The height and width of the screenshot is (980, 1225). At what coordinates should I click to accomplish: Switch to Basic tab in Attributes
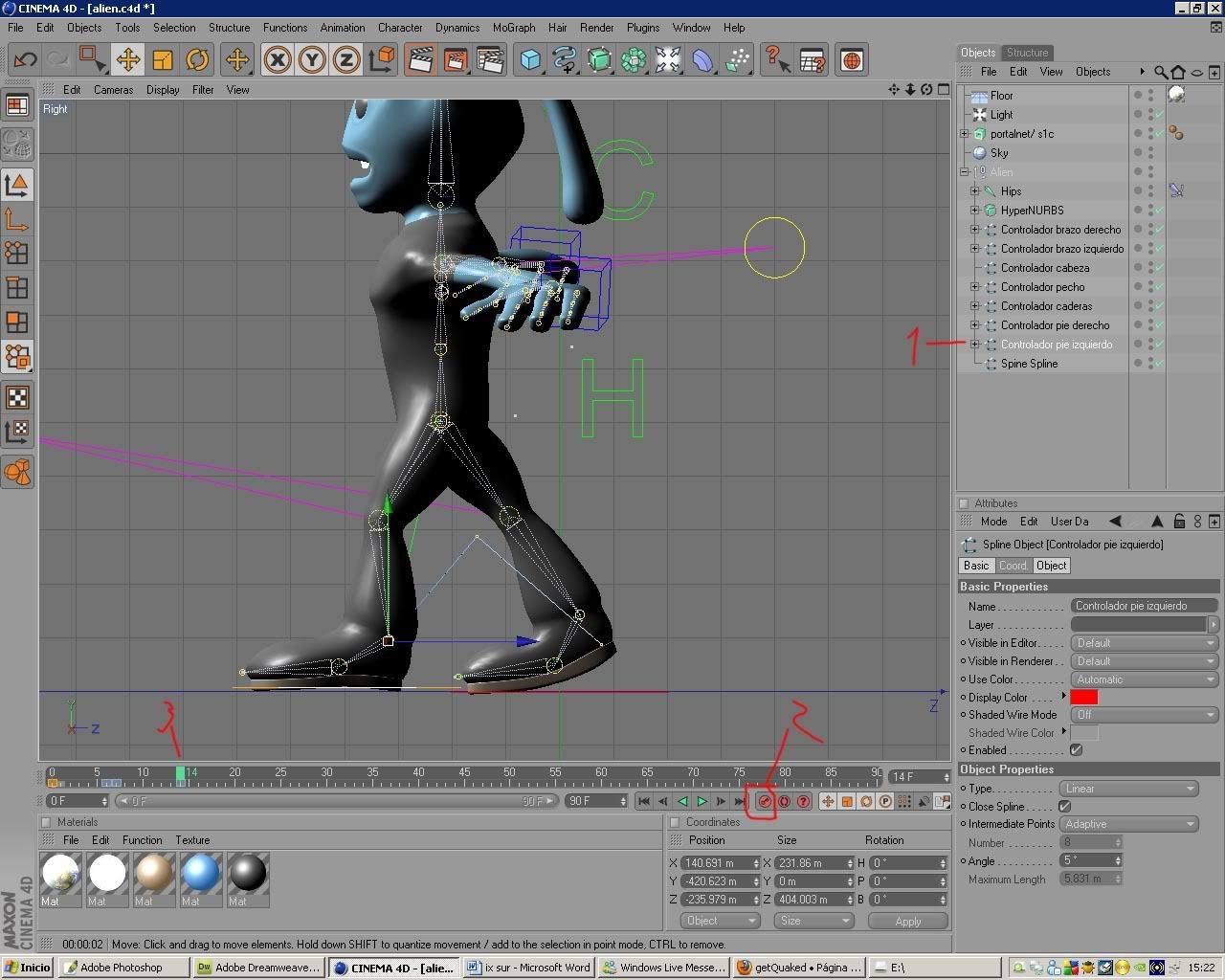(x=976, y=566)
